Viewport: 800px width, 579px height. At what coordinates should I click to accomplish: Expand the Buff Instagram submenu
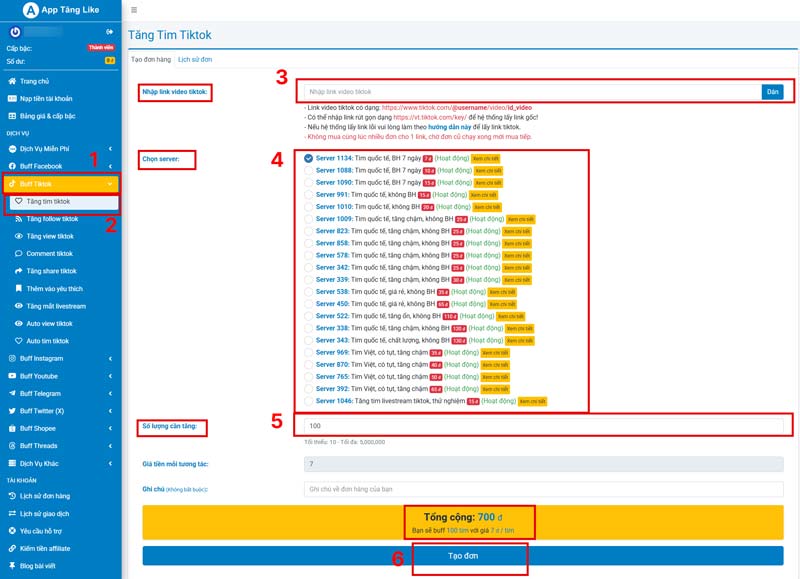click(110, 359)
